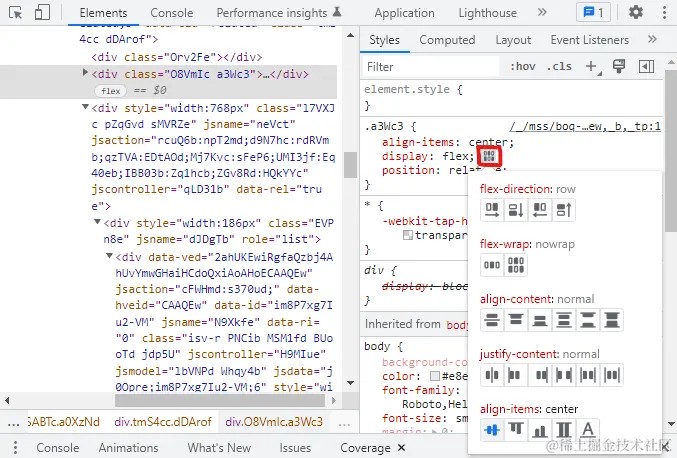The image size is (677, 458).
Task: Open the Lighthouse tab
Action: [487, 13]
